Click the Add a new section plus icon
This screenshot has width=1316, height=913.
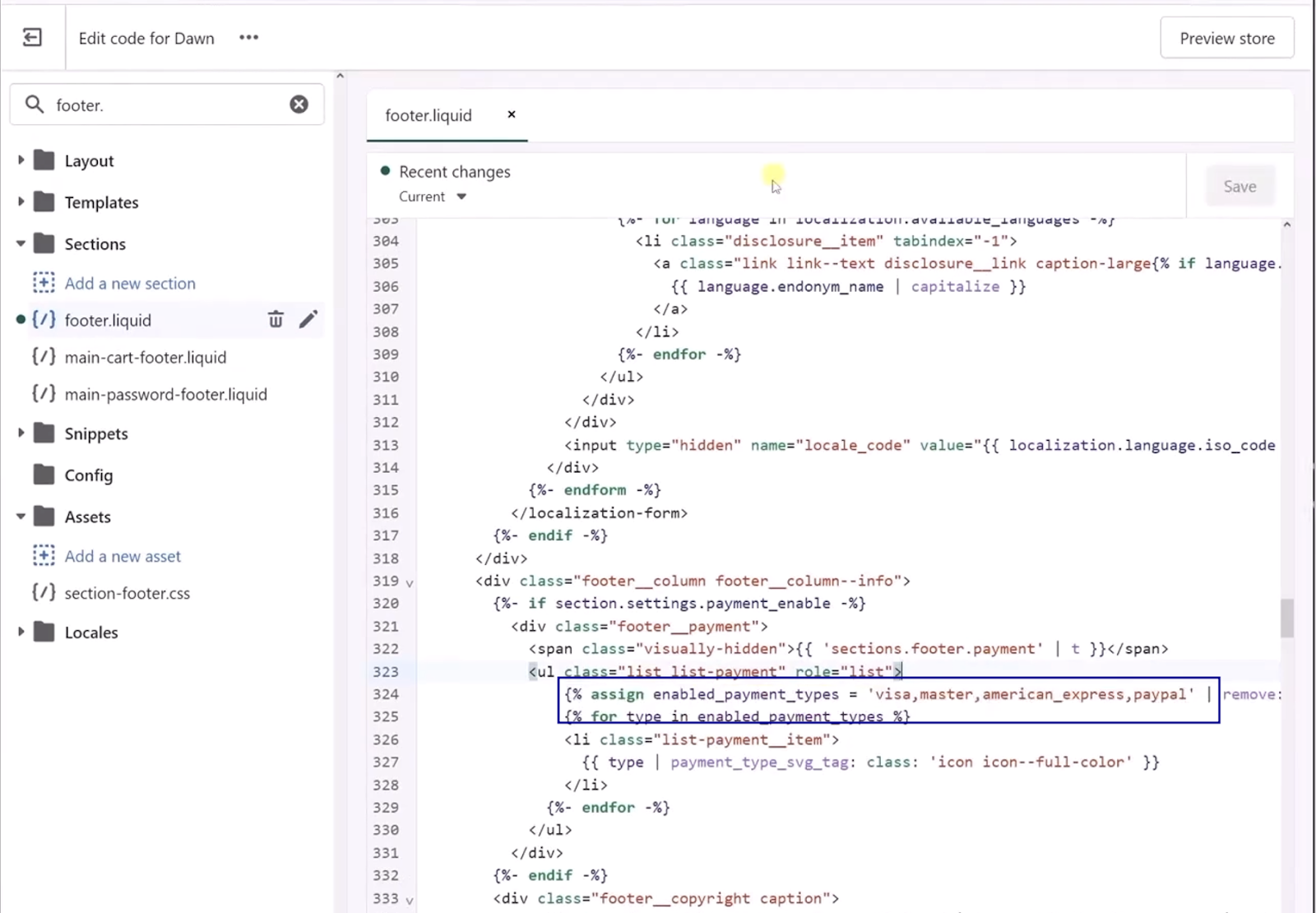[x=44, y=283]
